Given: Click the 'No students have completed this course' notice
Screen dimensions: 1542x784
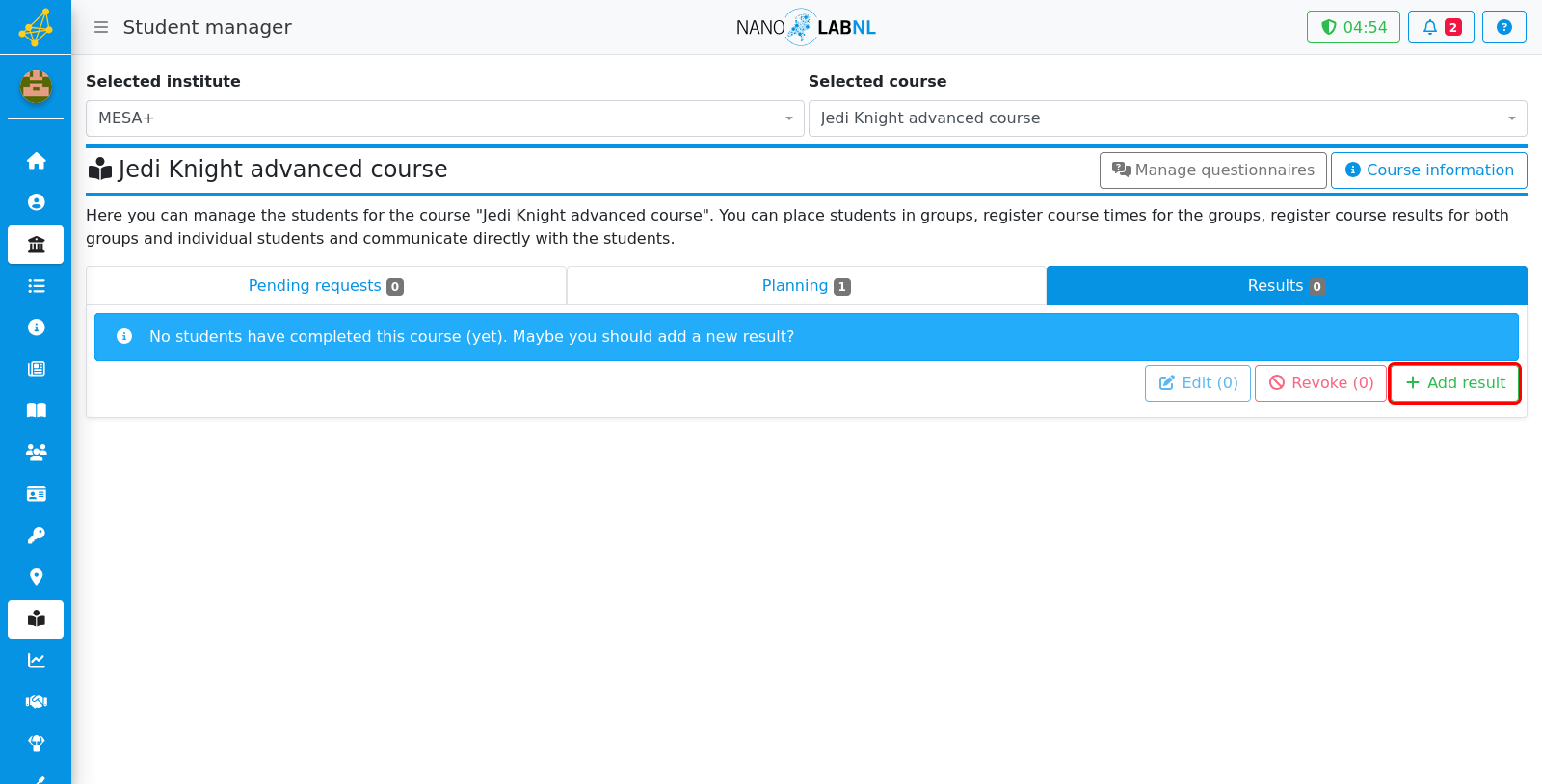Looking at the screenshot, I should [807, 337].
